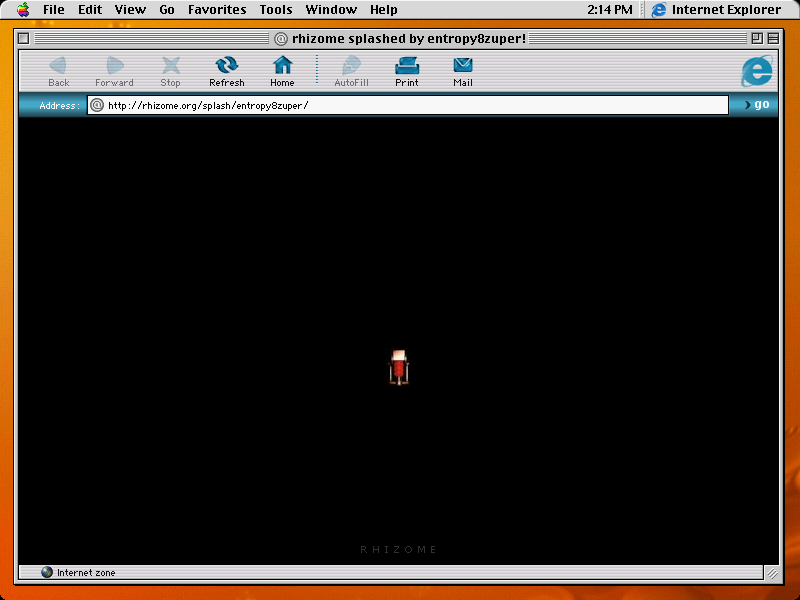This screenshot has height=600, width=800.
Task: Click the window resize grip corner
Action: (x=772, y=573)
